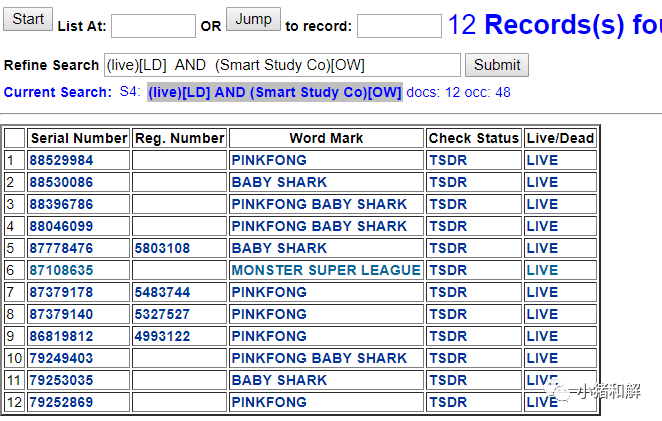
Task: Open serial number 87778476
Action: coord(61,248)
